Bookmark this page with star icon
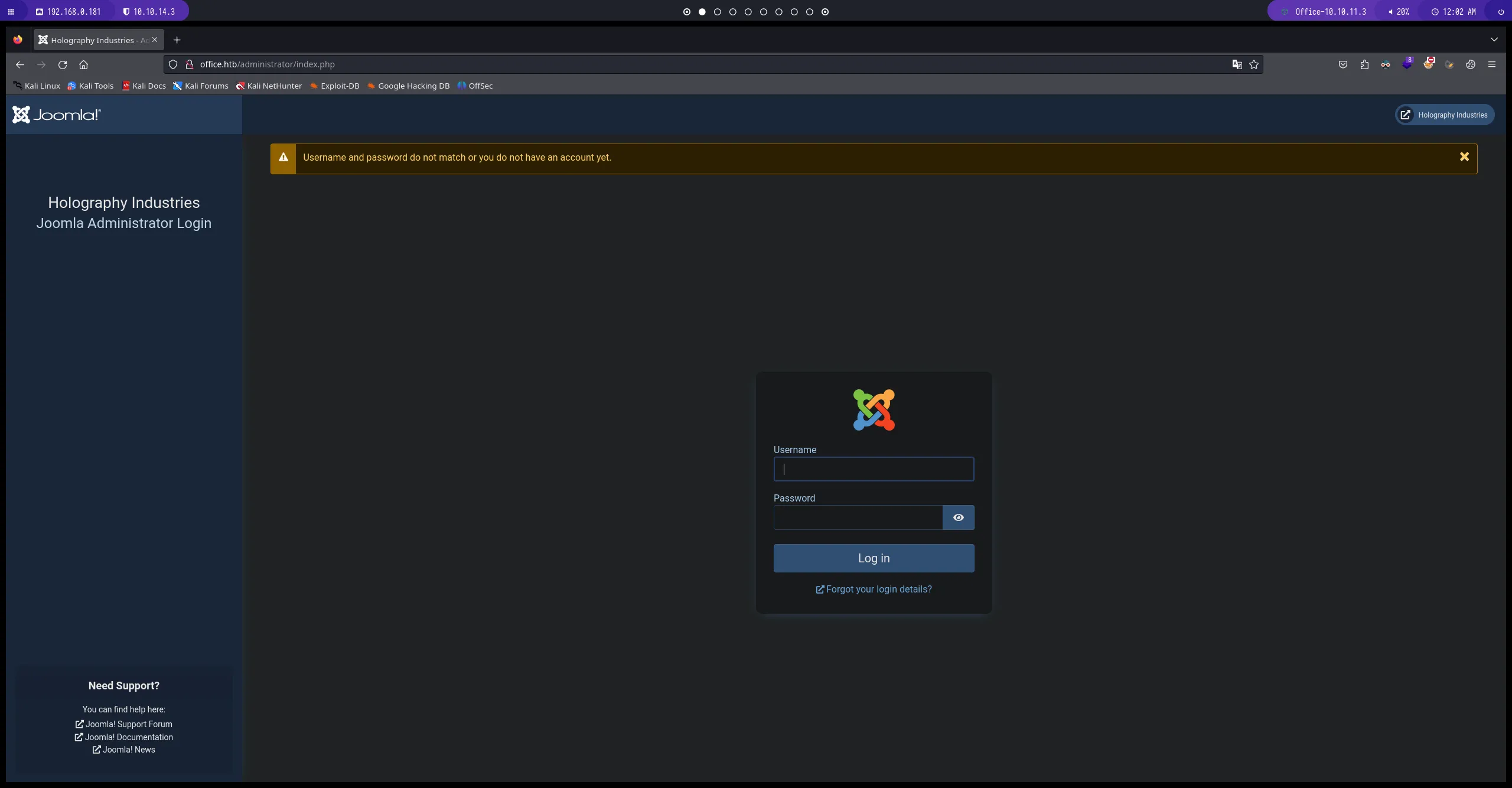Viewport: 1512px width, 788px height. tap(1254, 64)
